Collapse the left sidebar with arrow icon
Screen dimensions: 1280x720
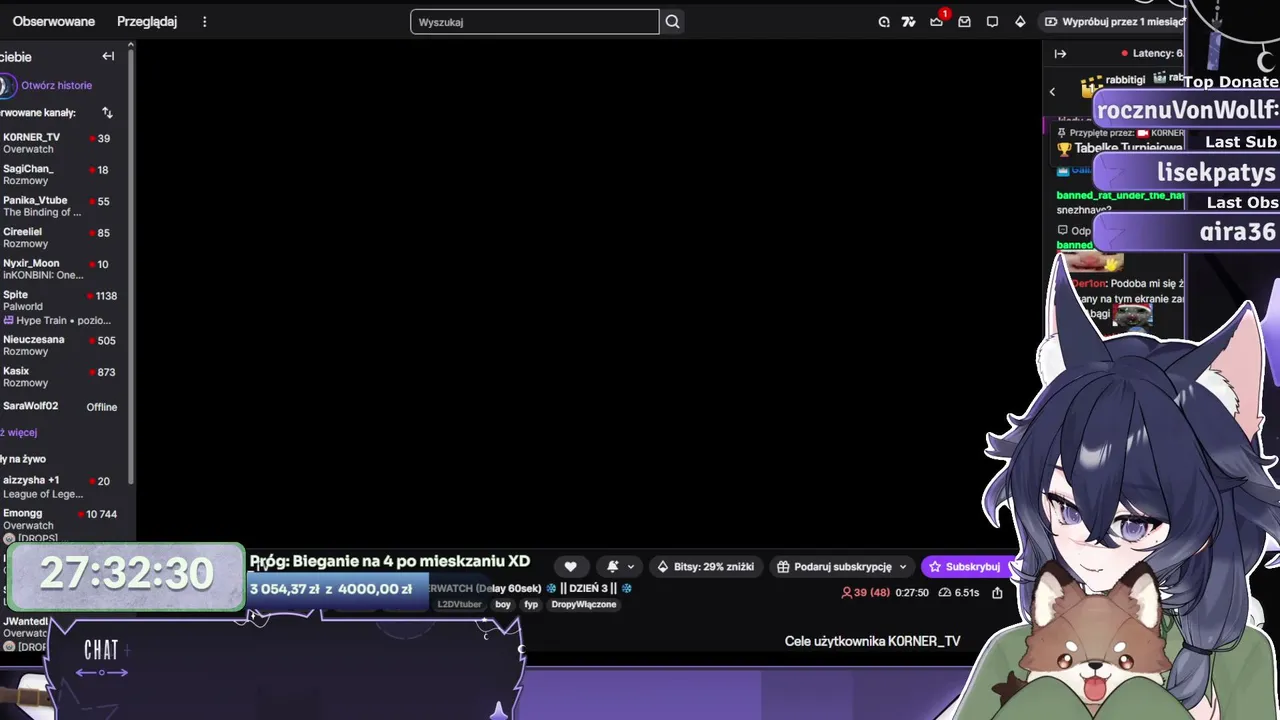coord(108,56)
